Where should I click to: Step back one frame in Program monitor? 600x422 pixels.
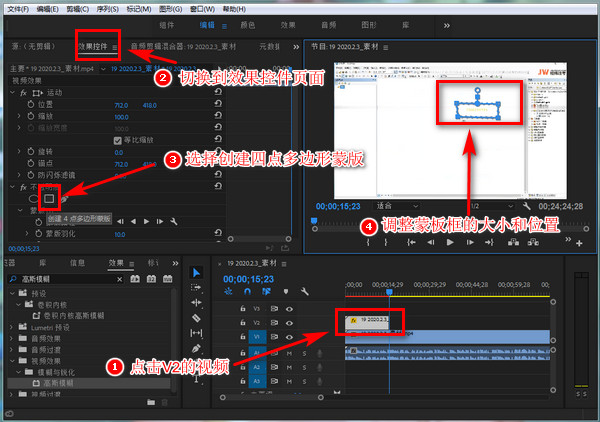[x=431, y=242]
